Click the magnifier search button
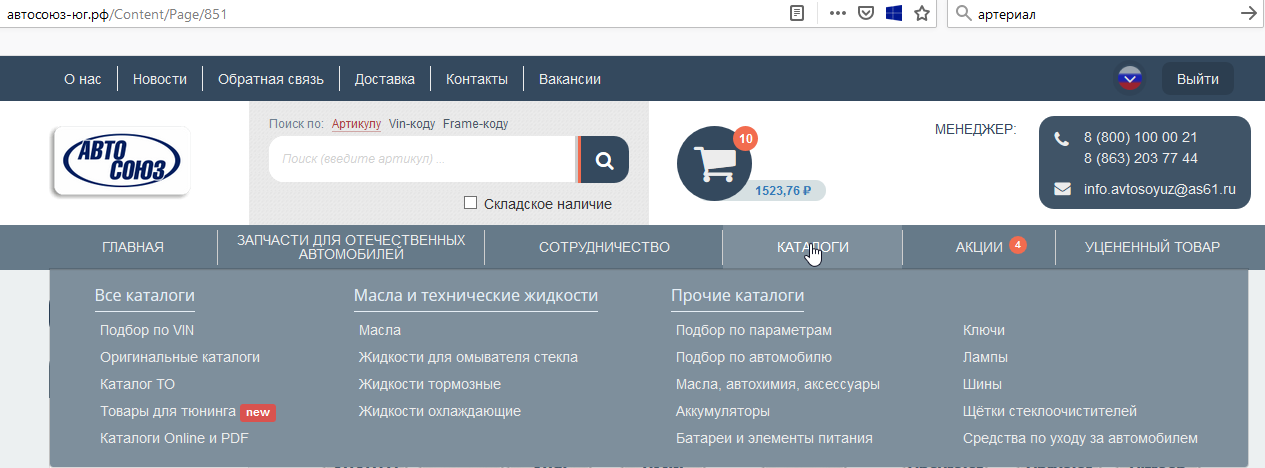1265x468 pixels. (x=604, y=160)
